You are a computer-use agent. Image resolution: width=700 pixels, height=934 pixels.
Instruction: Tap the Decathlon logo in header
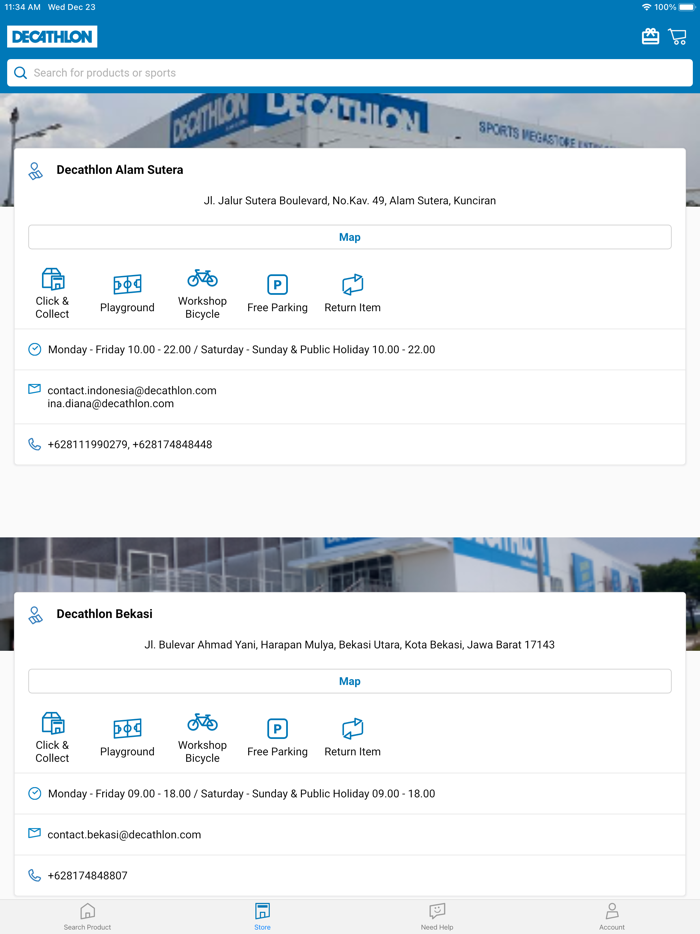point(52,36)
